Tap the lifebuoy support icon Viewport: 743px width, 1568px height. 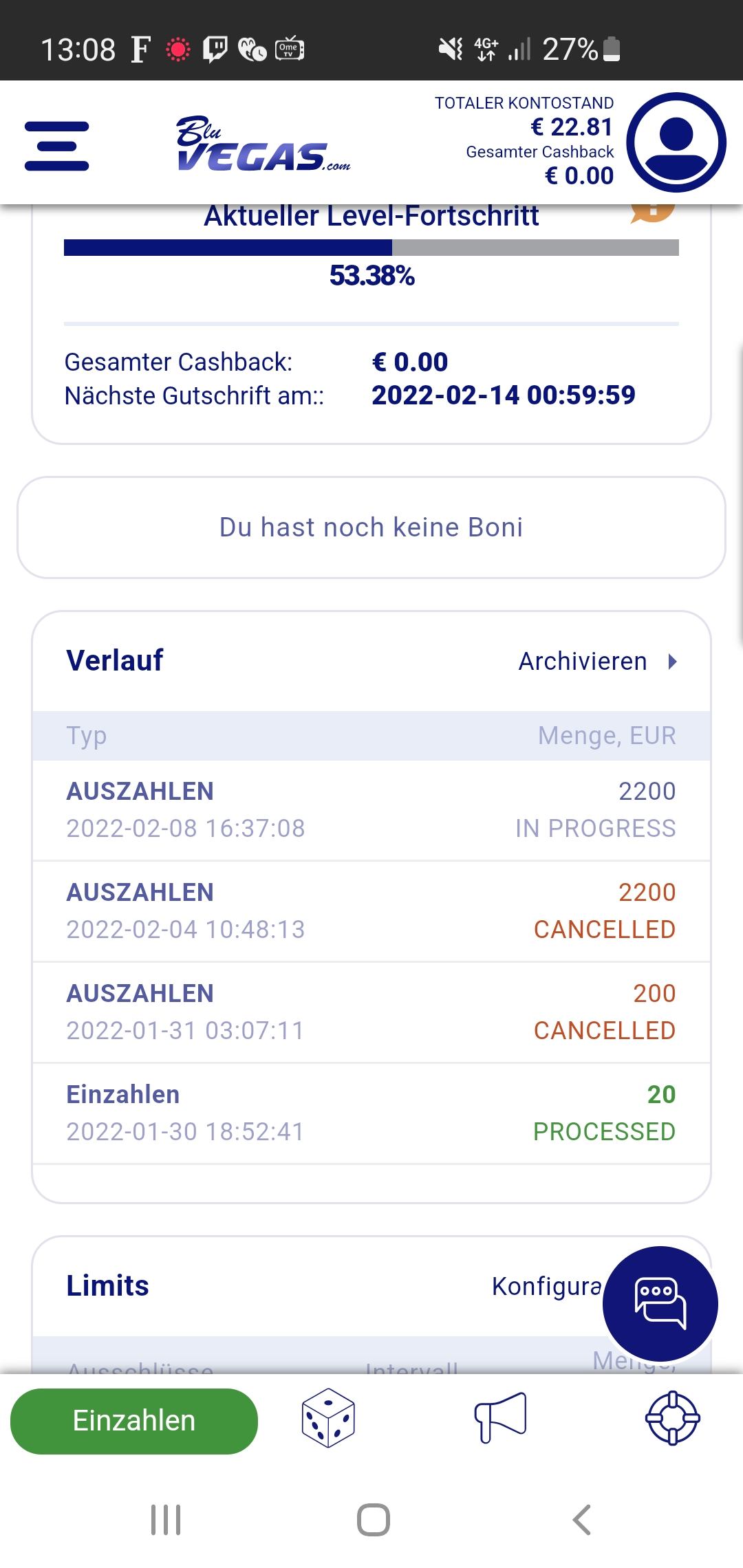coord(672,1418)
